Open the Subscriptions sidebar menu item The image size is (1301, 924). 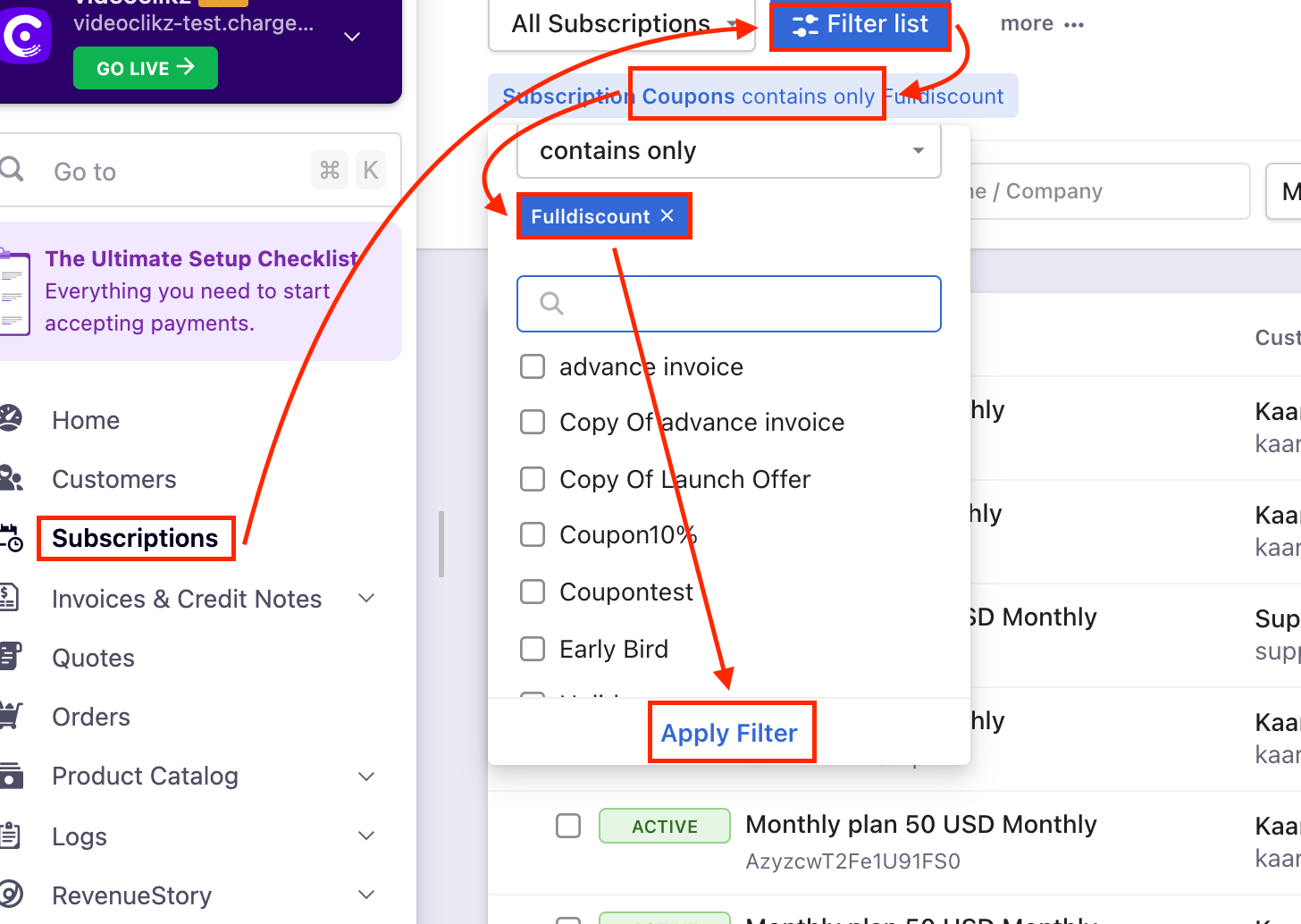point(135,538)
